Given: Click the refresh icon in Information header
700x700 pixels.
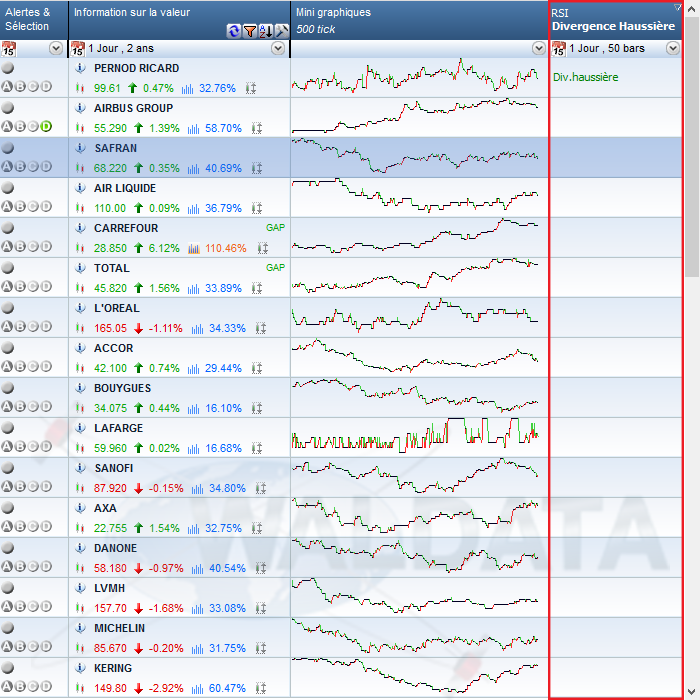Looking at the screenshot, I should click(x=233, y=31).
